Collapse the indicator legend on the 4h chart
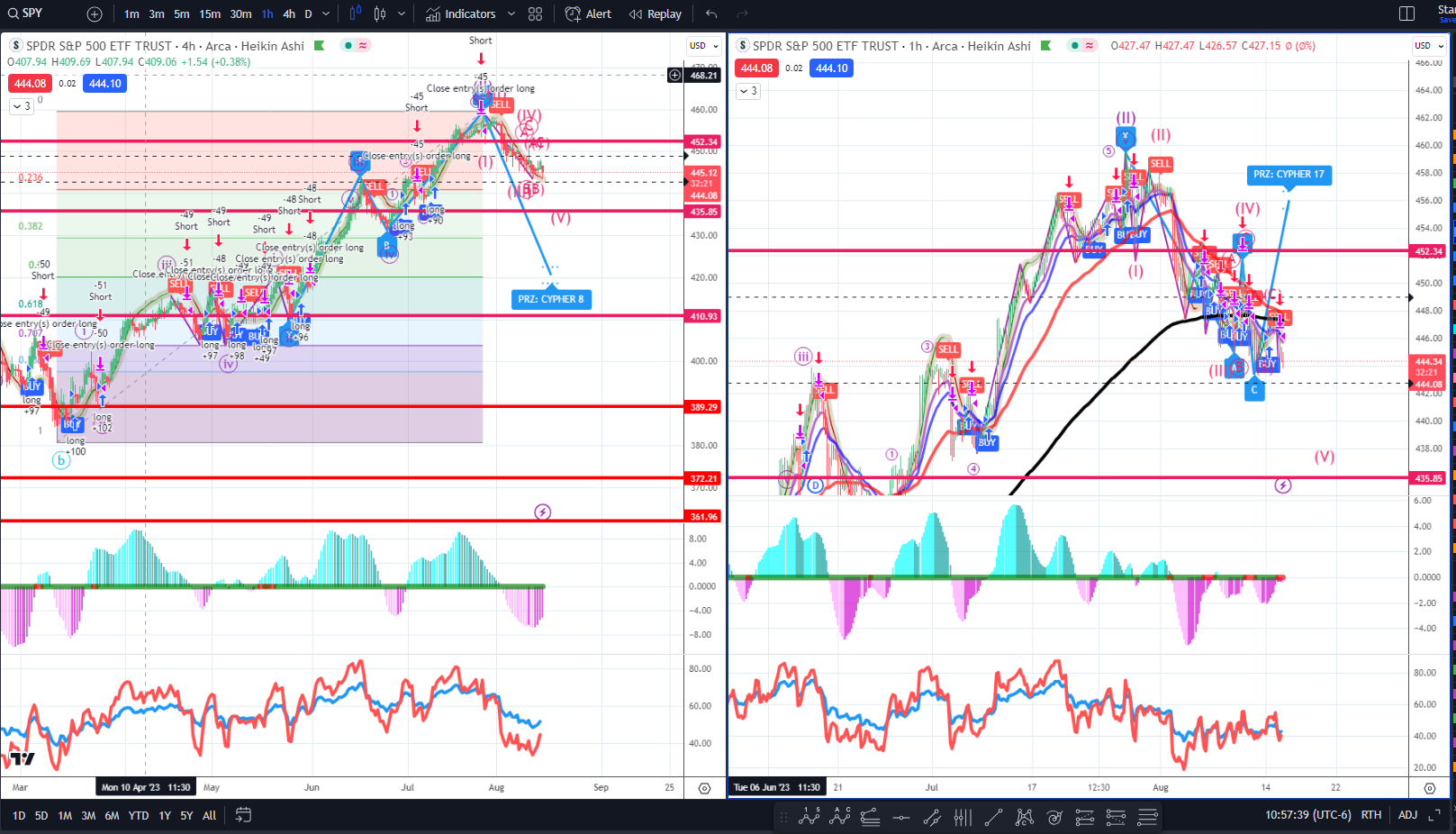The width and height of the screenshot is (1456, 834). (x=21, y=106)
